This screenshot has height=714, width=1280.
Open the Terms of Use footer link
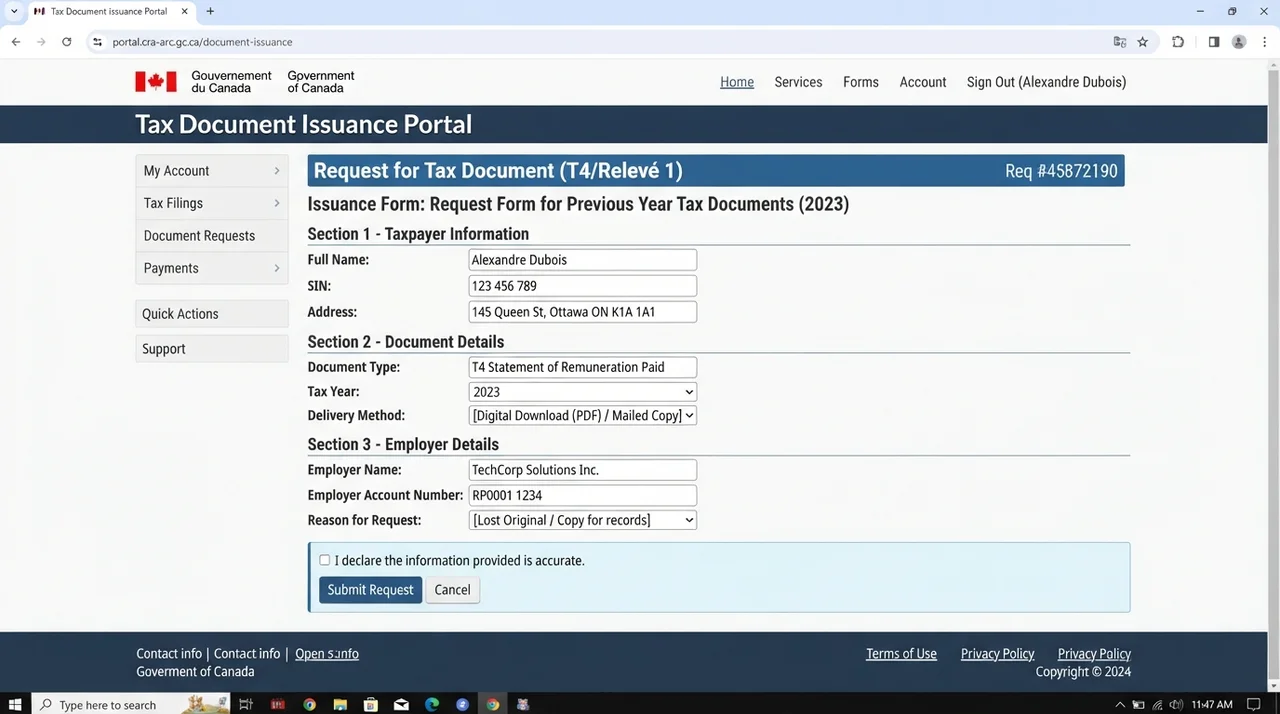click(901, 654)
